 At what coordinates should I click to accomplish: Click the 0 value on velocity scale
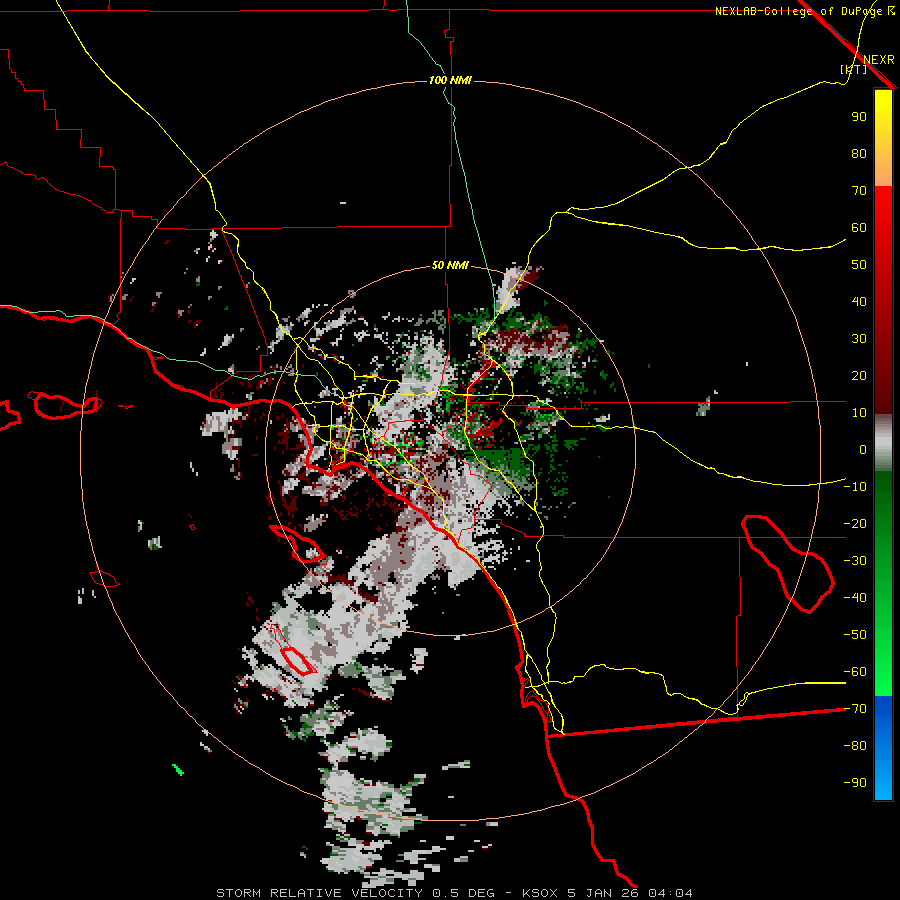(x=863, y=450)
